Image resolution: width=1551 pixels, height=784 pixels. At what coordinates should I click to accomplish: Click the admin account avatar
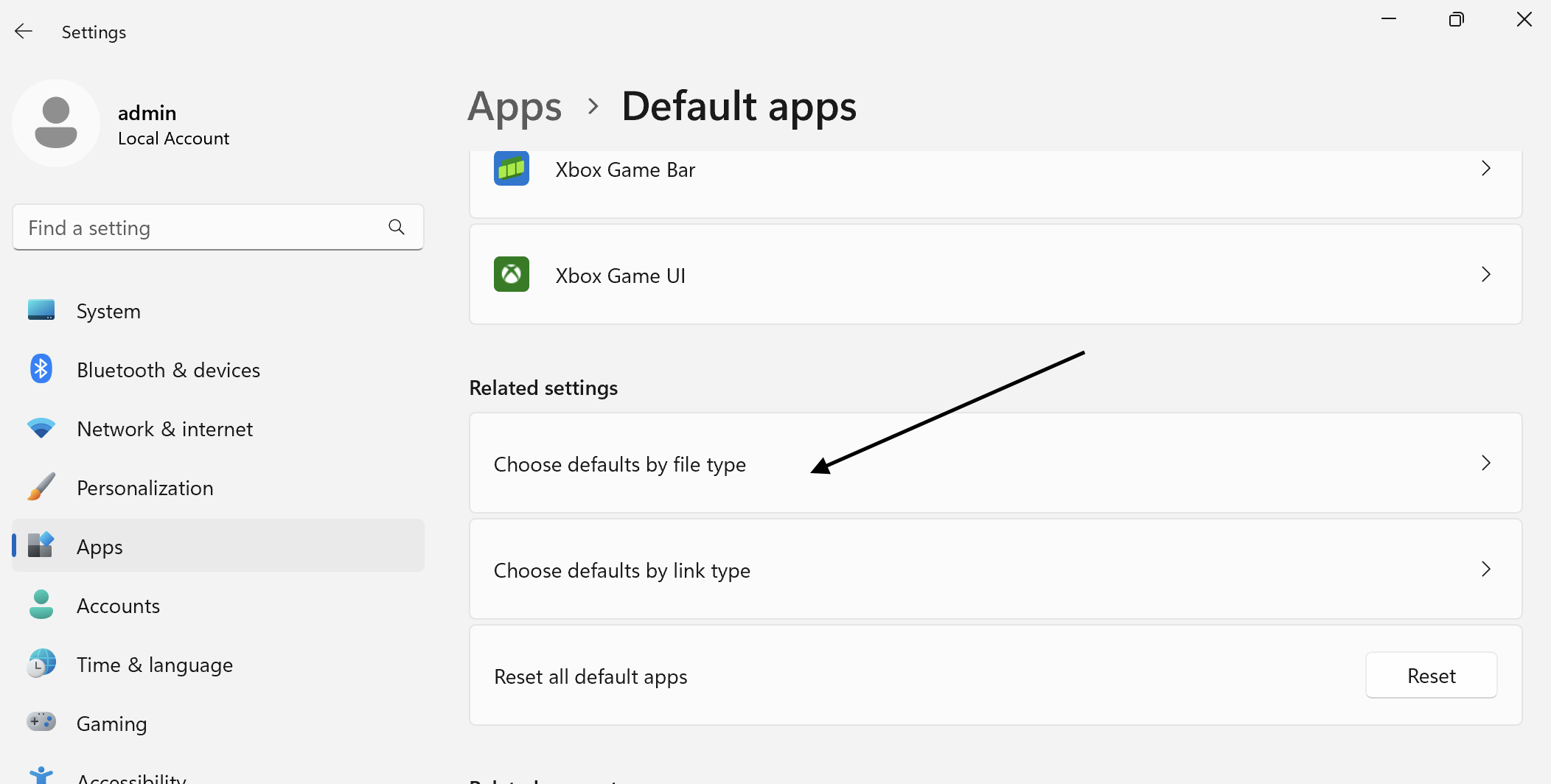(56, 123)
